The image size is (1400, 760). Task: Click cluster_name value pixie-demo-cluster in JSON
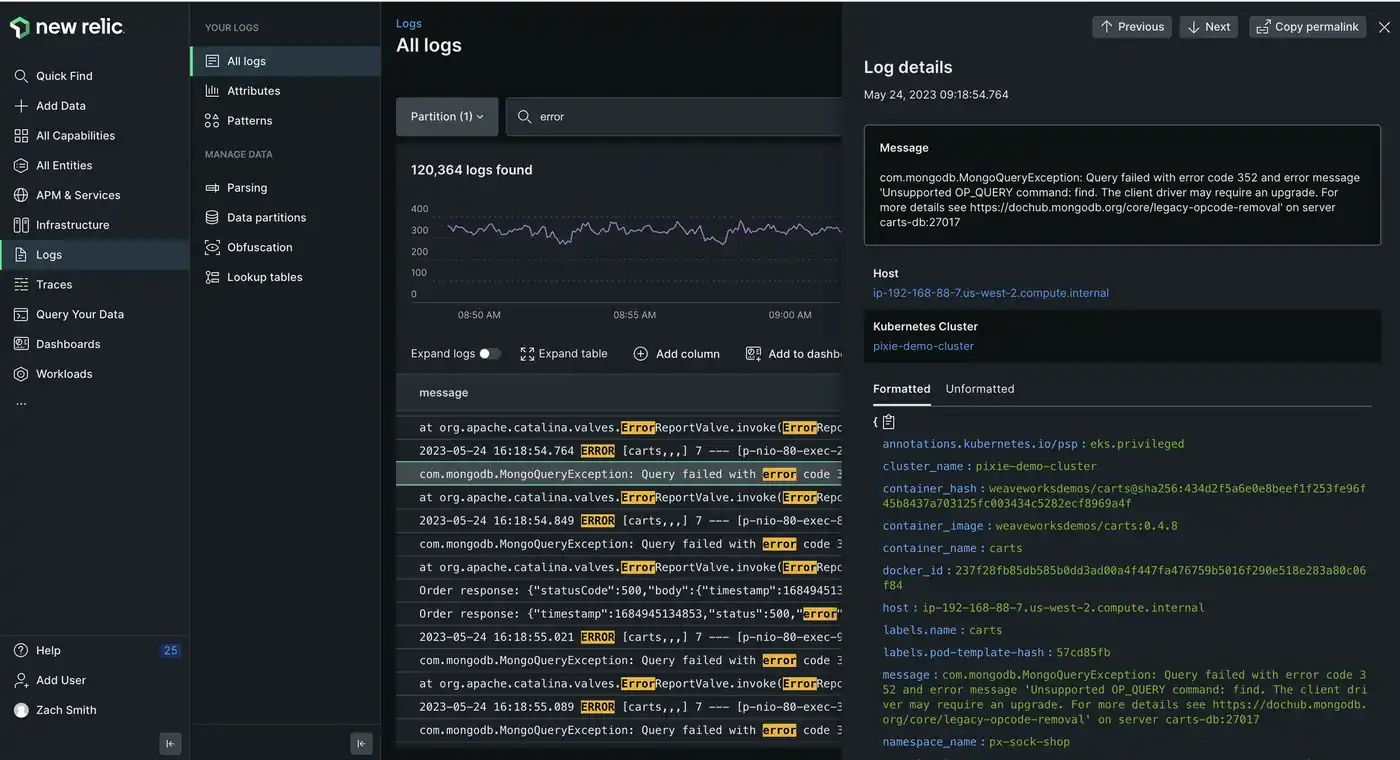[1036, 466]
